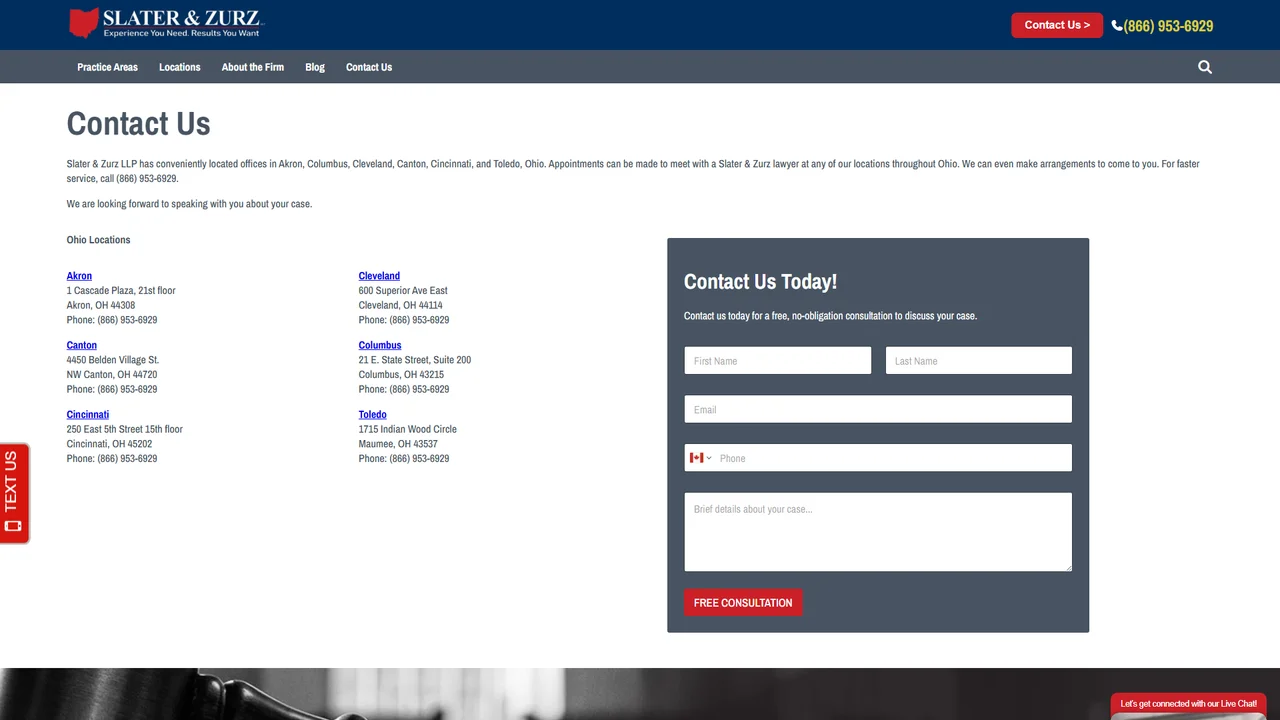Call the (866) 953-6929 header number
Image resolution: width=1280 pixels, height=720 pixels.
1168,26
